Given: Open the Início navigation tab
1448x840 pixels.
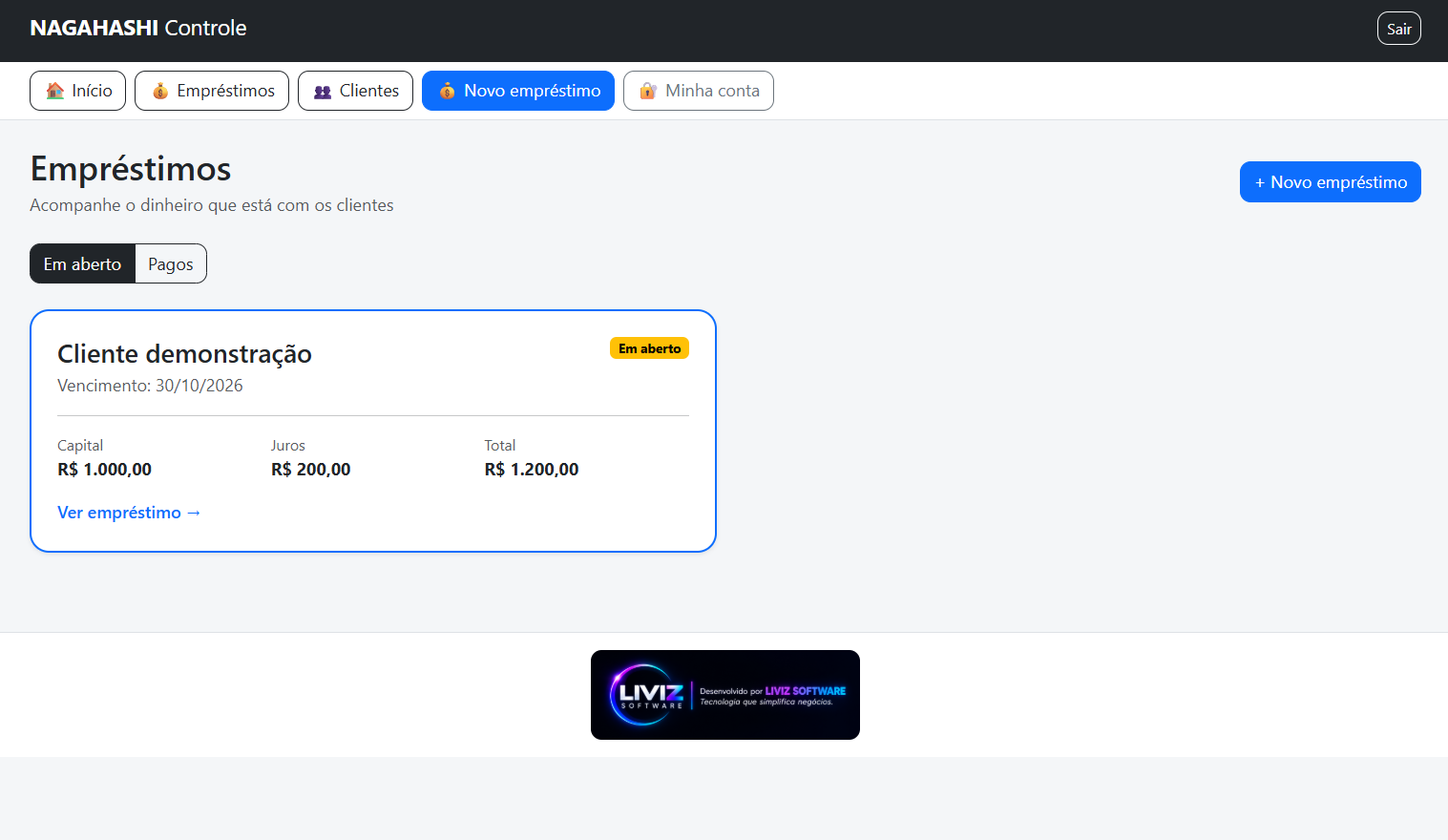Looking at the screenshot, I should (x=77, y=91).
